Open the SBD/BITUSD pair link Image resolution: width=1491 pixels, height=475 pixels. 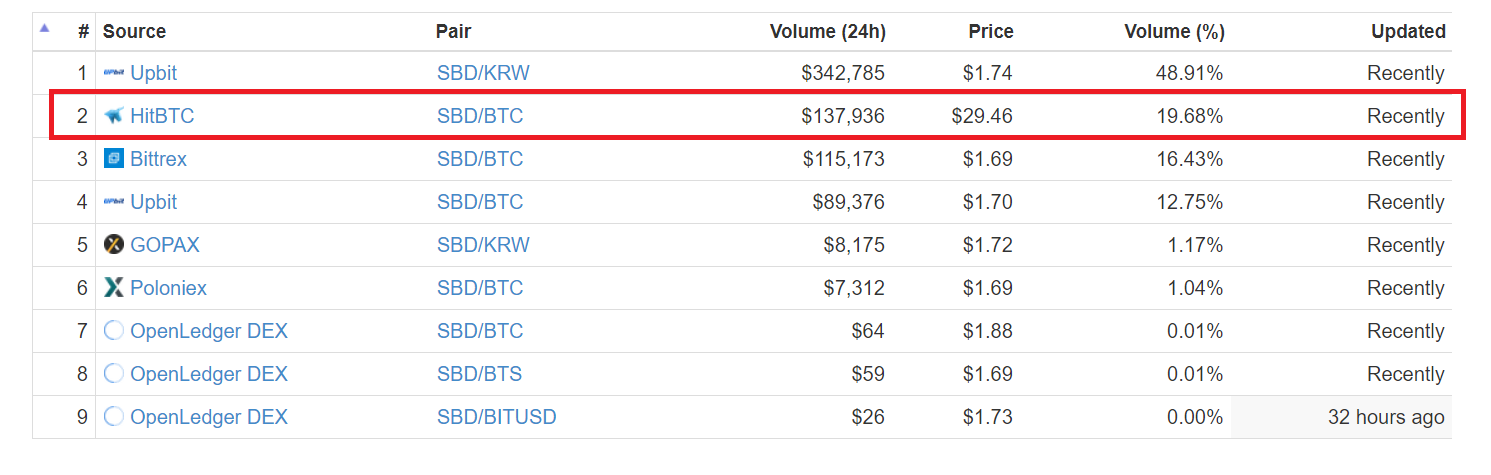pyautogui.click(x=496, y=417)
